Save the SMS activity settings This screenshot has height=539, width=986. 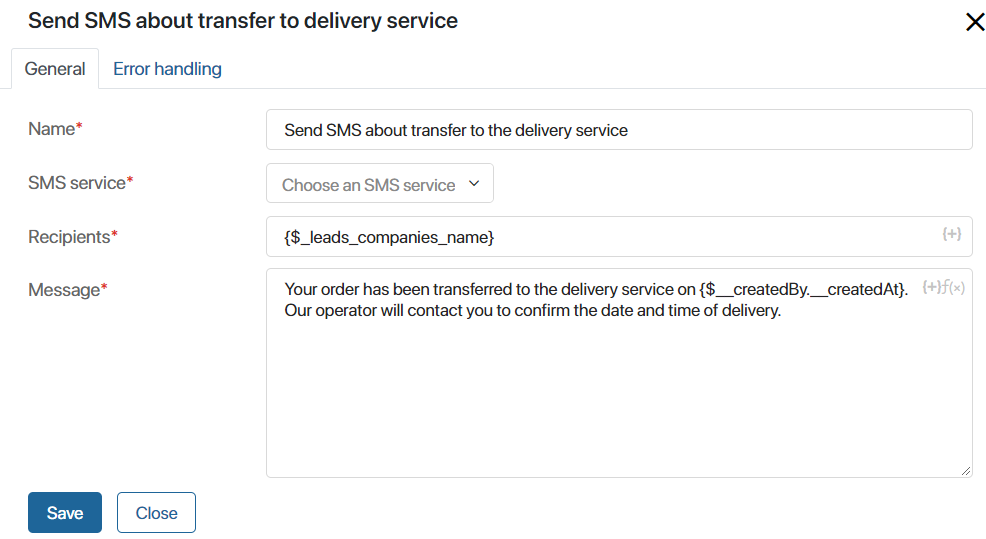tap(65, 513)
